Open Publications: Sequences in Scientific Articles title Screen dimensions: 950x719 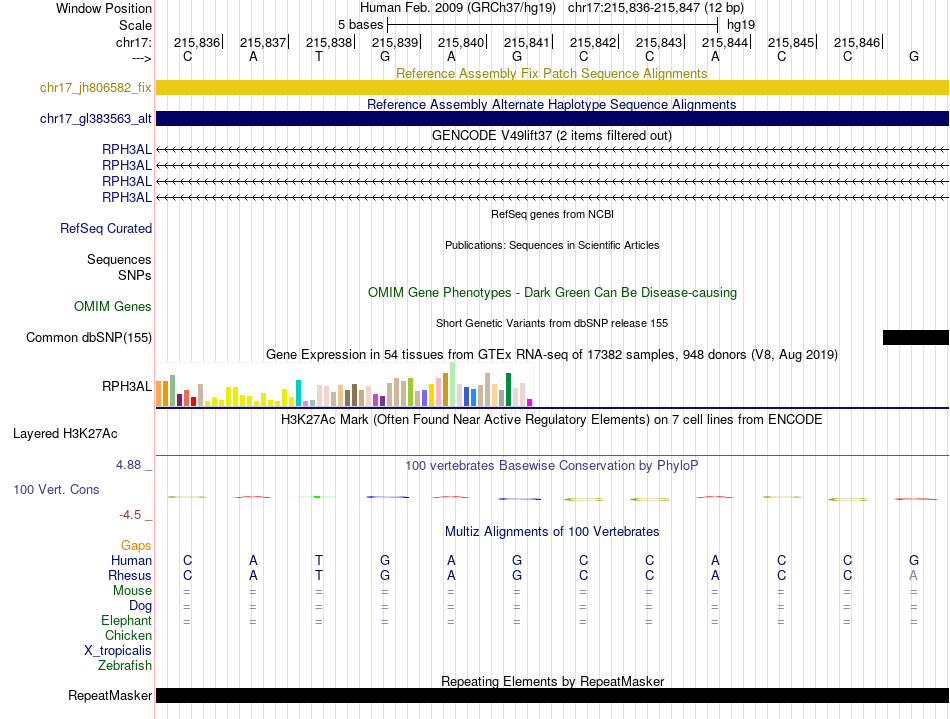[552, 245]
